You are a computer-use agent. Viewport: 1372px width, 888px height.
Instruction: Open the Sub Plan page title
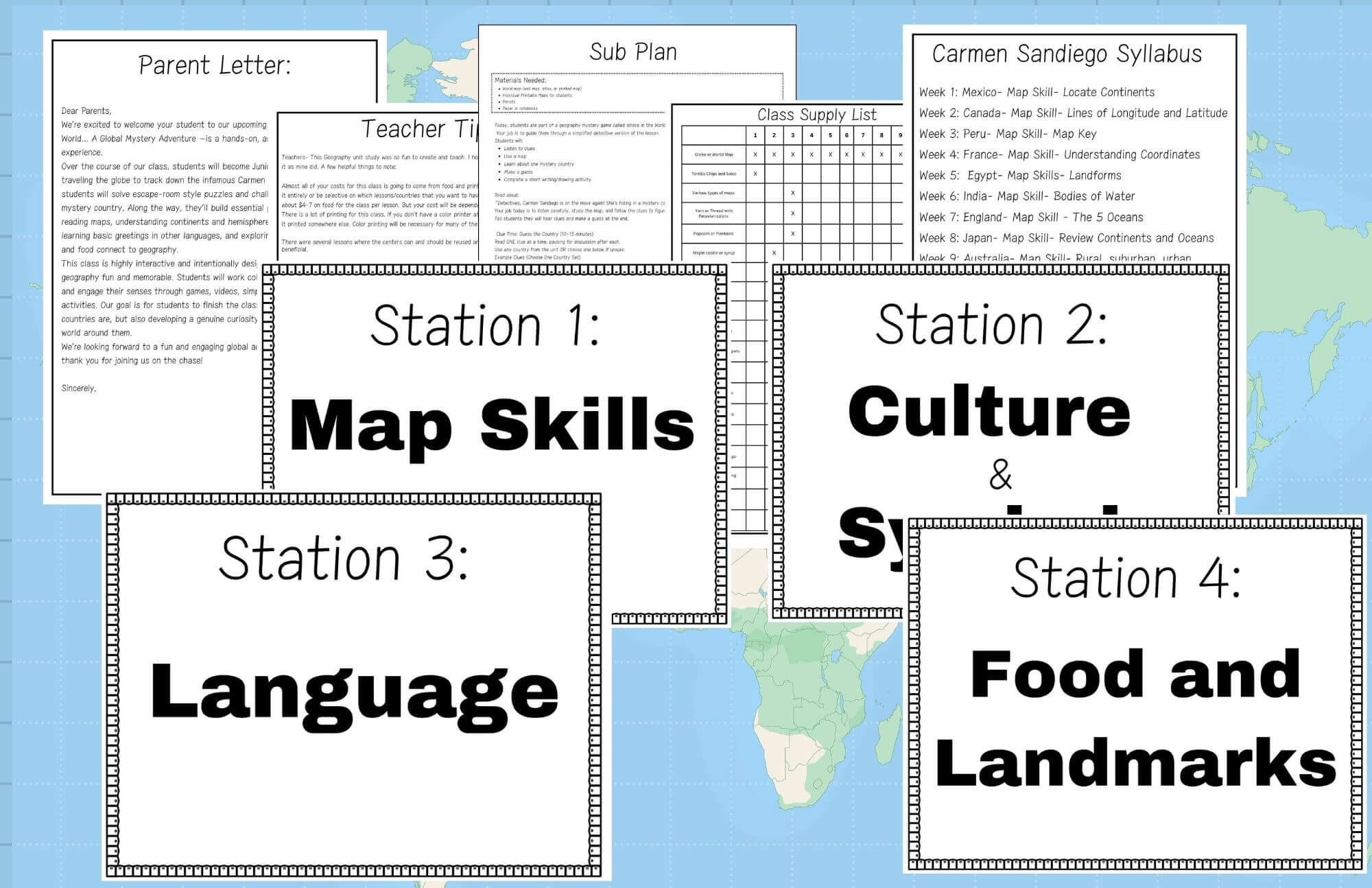pyautogui.click(x=633, y=51)
